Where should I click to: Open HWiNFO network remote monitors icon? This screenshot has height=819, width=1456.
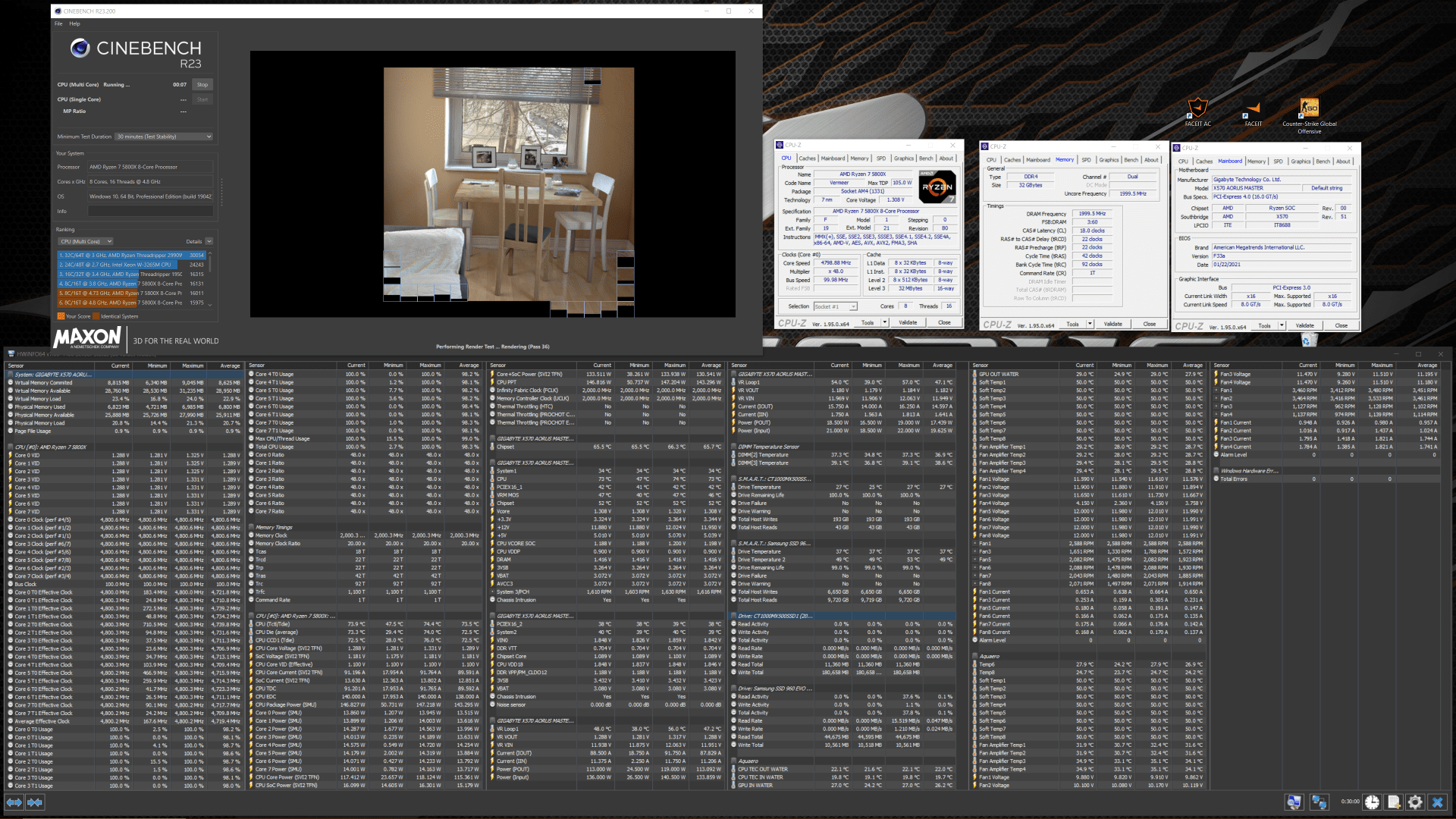click(1319, 802)
